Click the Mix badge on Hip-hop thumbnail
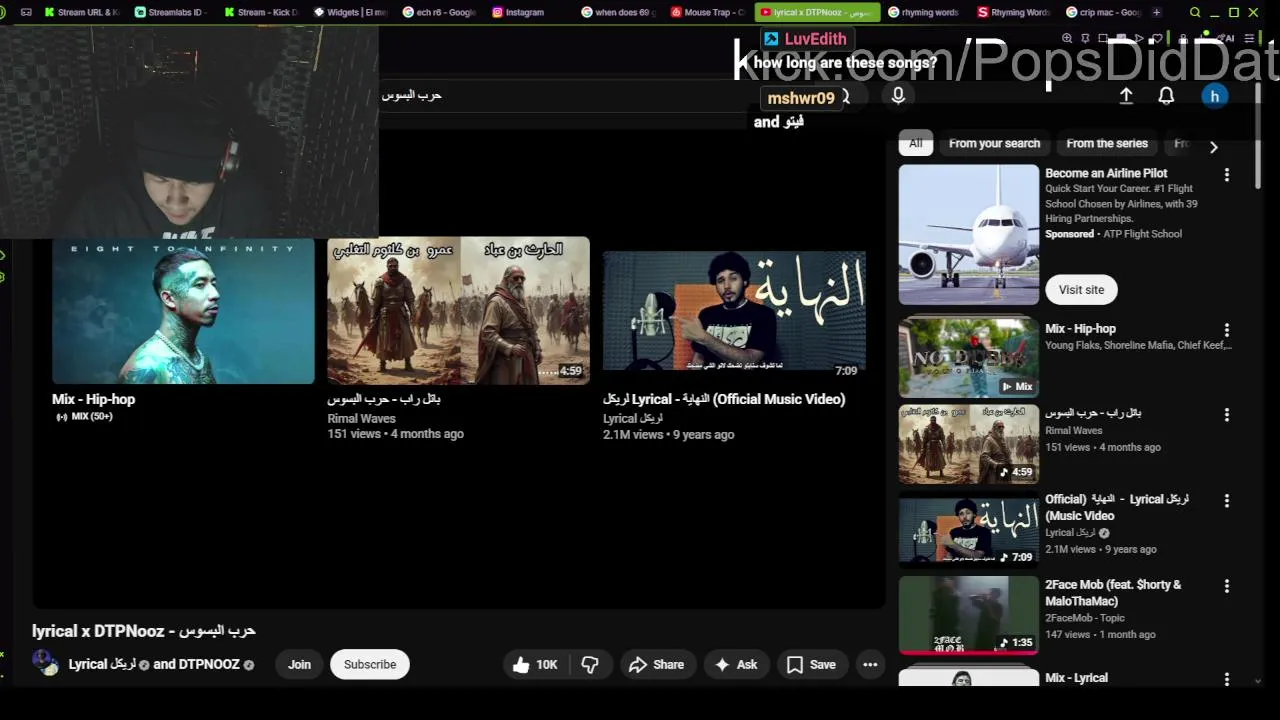The image size is (1280, 720). [x=1017, y=386]
